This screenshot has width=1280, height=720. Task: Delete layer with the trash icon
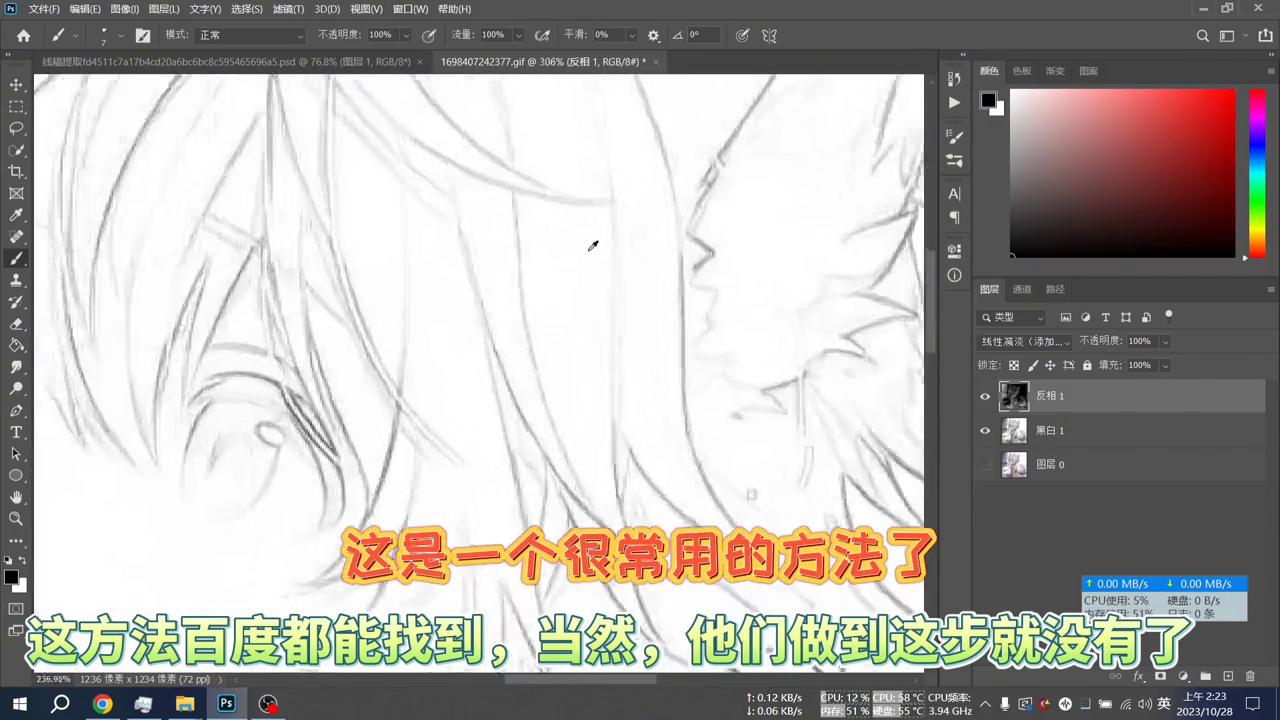[x=1251, y=677]
